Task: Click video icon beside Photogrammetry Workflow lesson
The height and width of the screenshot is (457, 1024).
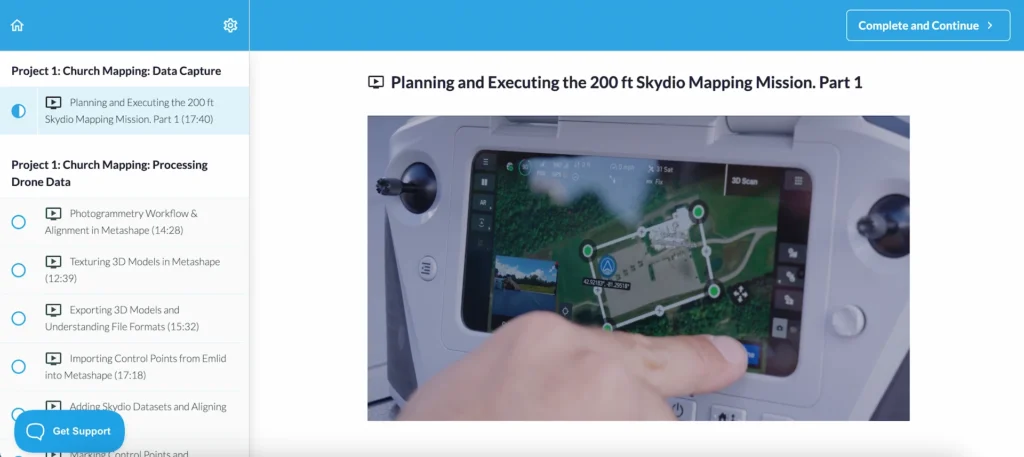Action: (x=54, y=213)
